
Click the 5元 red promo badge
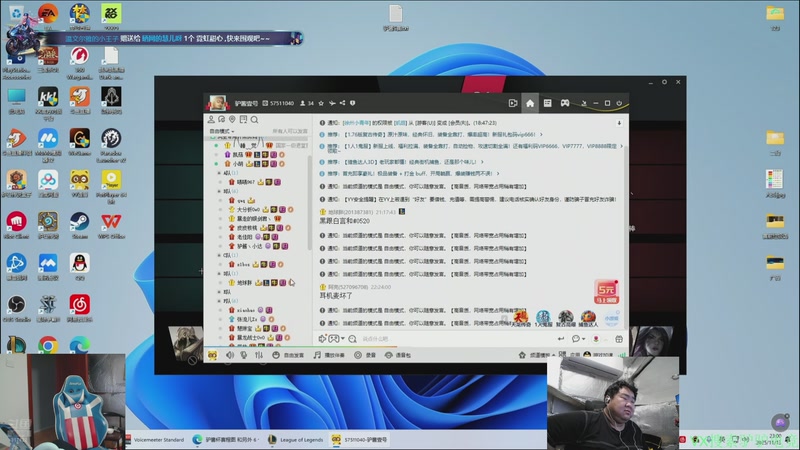point(606,292)
